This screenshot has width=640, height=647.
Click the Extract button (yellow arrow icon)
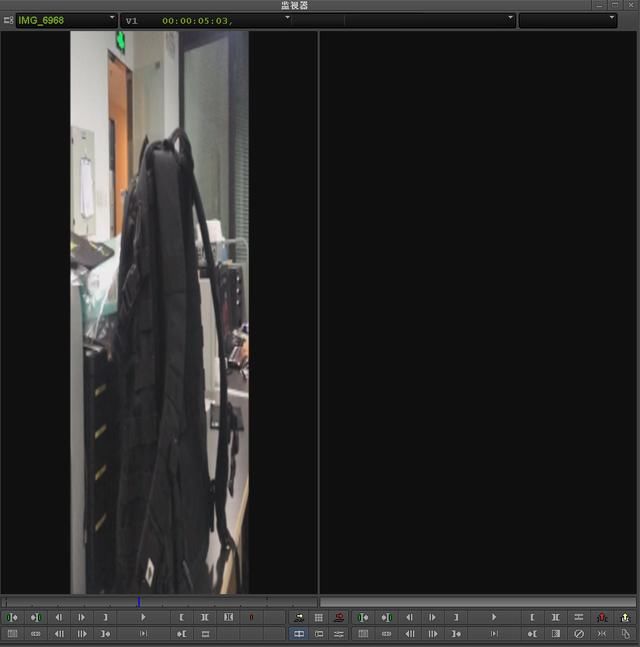pyautogui.click(x=626, y=618)
